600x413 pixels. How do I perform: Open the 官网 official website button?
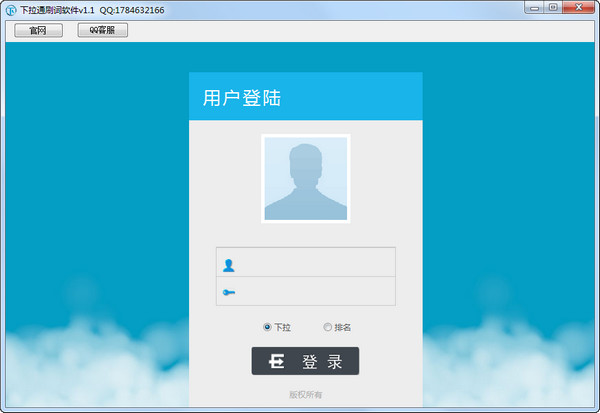[x=38, y=30]
